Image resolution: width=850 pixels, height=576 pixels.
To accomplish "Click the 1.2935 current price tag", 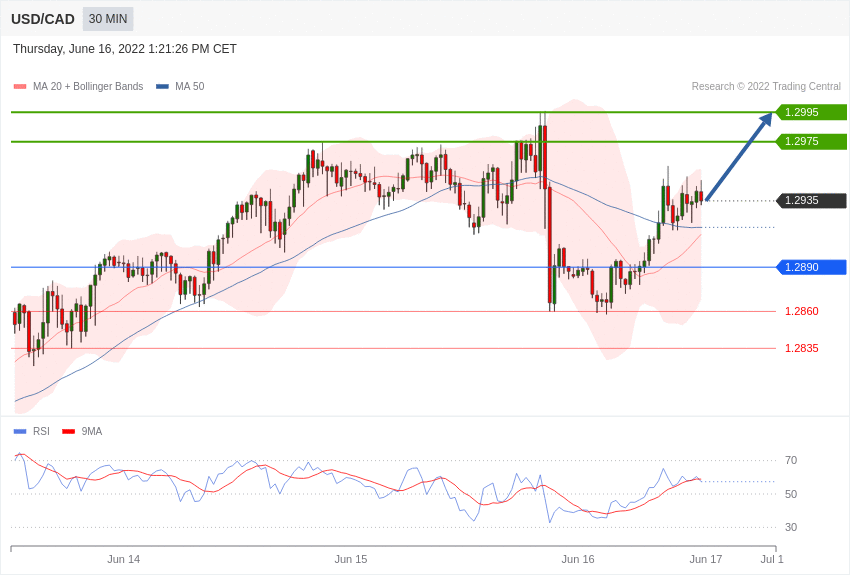I will (811, 200).
